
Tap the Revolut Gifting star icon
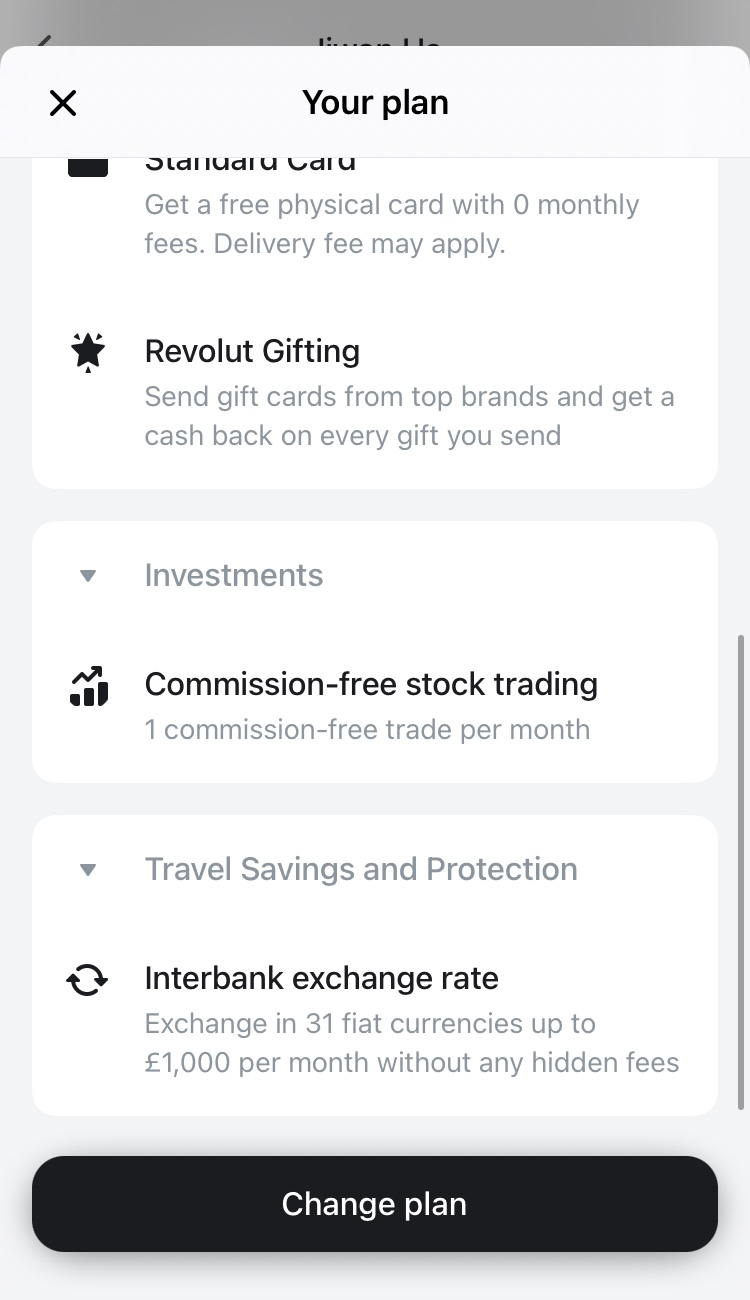click(88, 352)
